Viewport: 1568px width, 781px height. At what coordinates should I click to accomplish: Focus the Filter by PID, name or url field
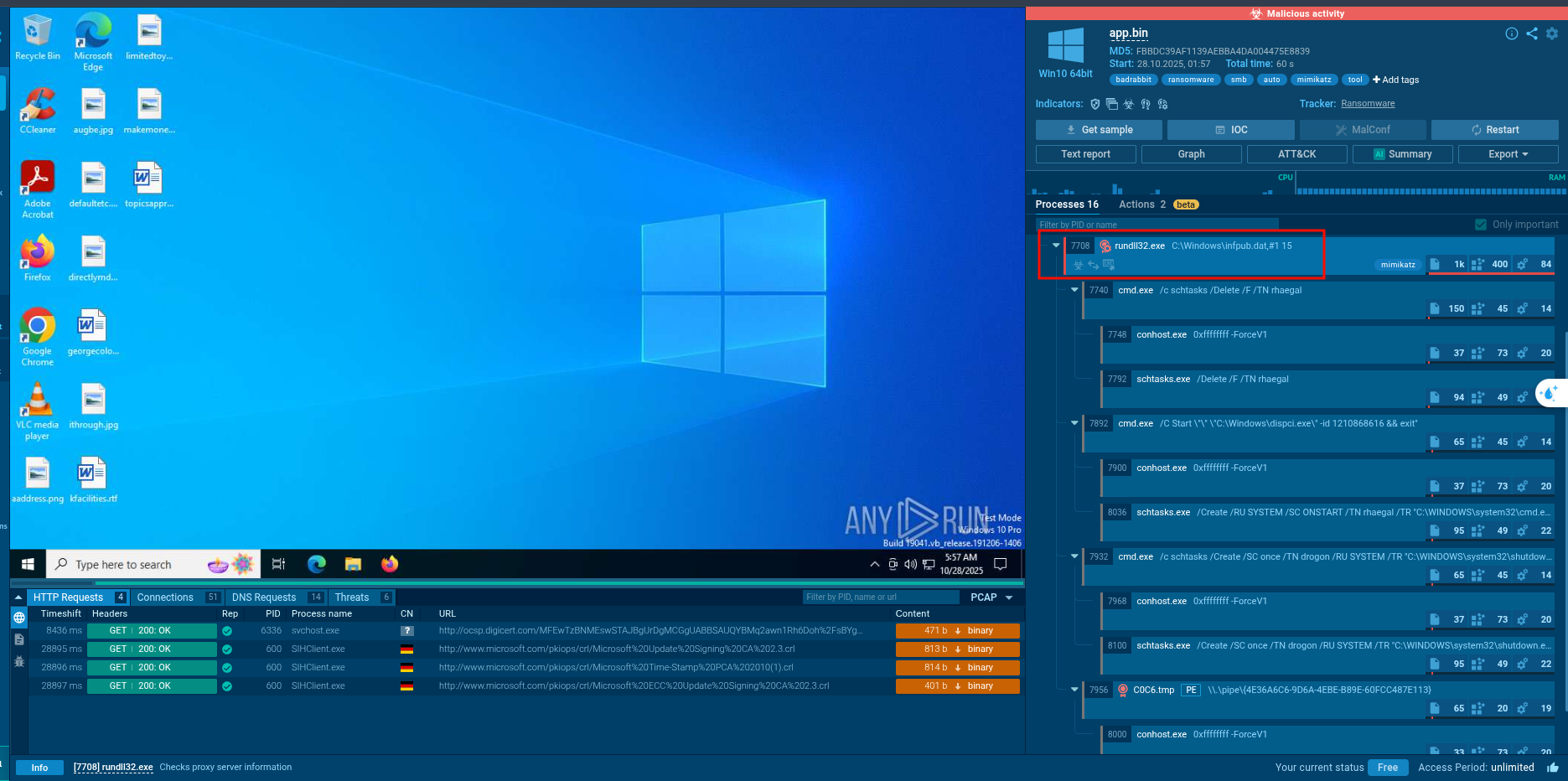(x=881, y=597)
